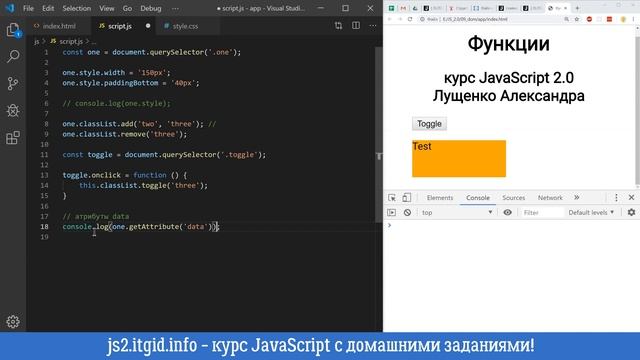This screenshot has width=640, height=360.
Task: Split the editor to the right
Action: (x=356, y=26)
